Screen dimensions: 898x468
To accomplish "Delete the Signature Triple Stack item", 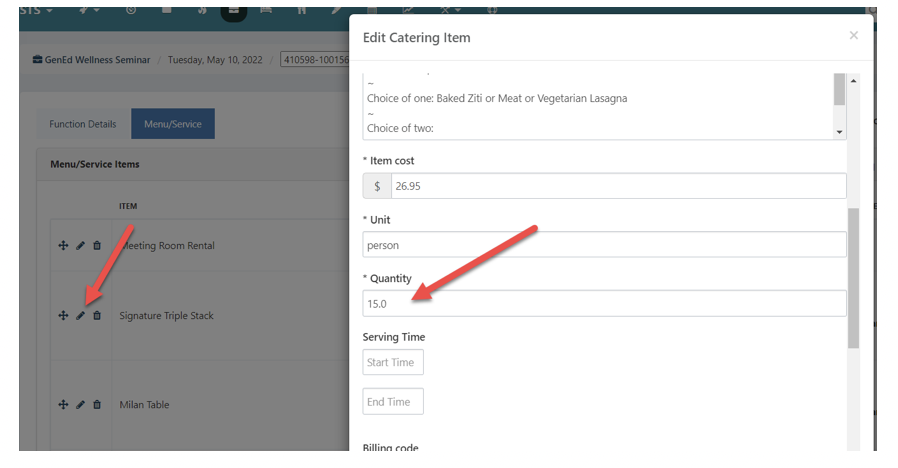I will pos(97,316).
